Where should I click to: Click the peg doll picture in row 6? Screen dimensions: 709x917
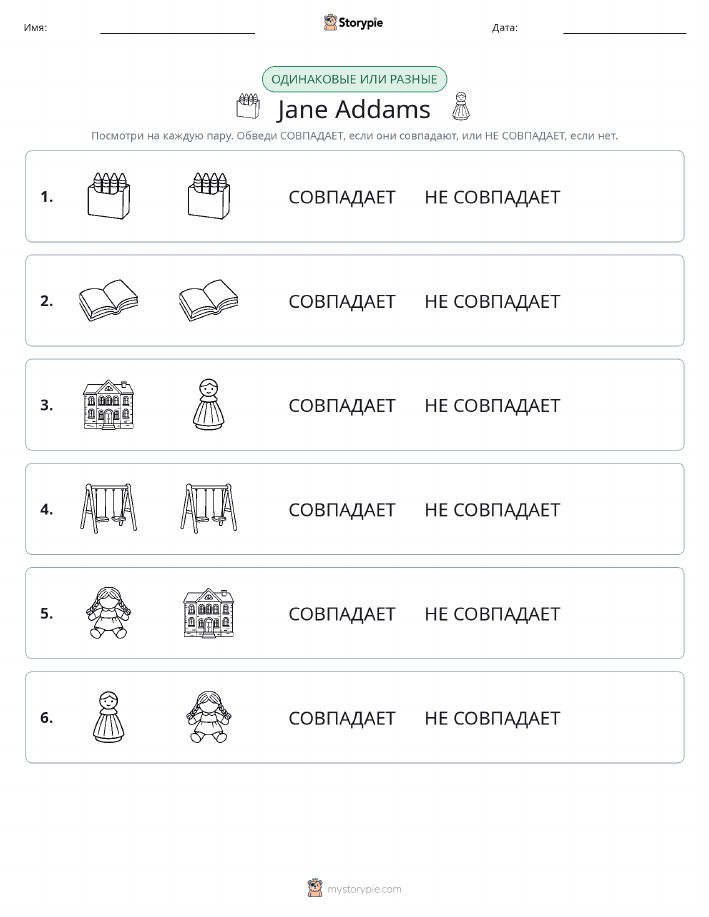pos(109,716)
